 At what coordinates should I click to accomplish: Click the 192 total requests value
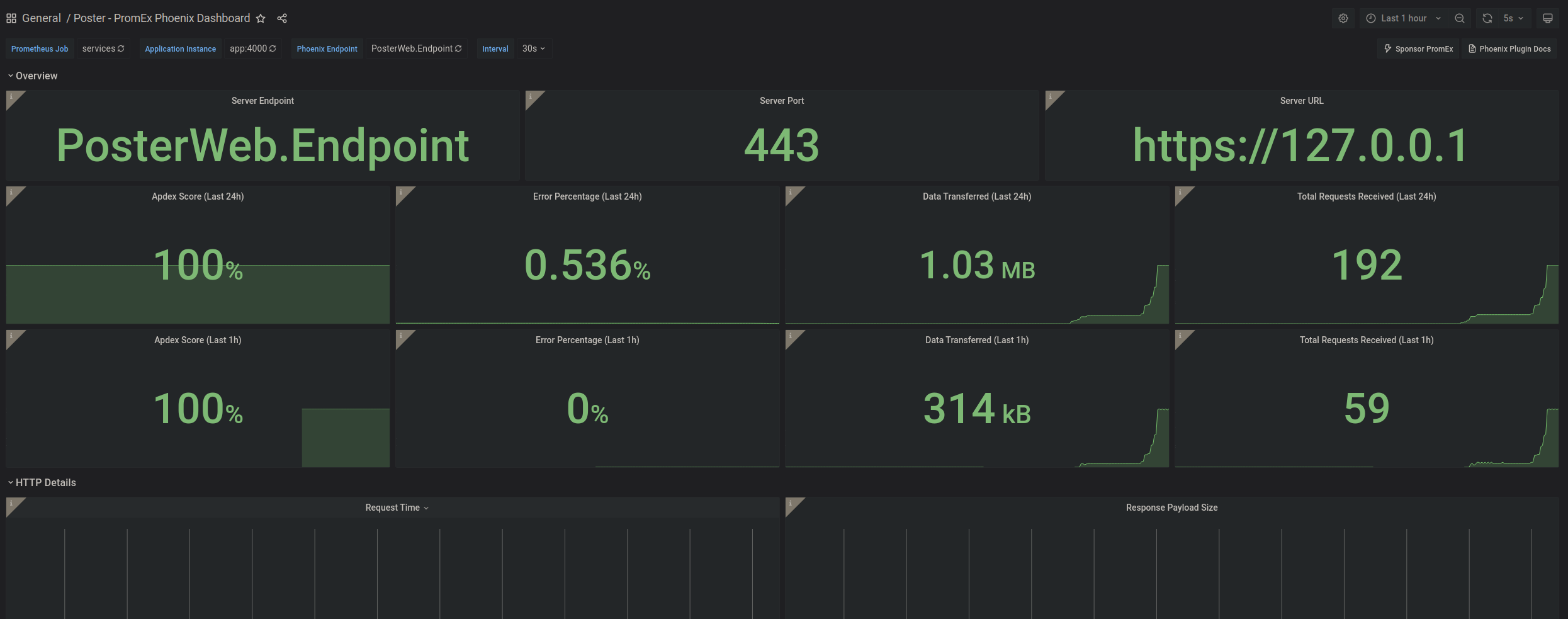pos(1367,265)
